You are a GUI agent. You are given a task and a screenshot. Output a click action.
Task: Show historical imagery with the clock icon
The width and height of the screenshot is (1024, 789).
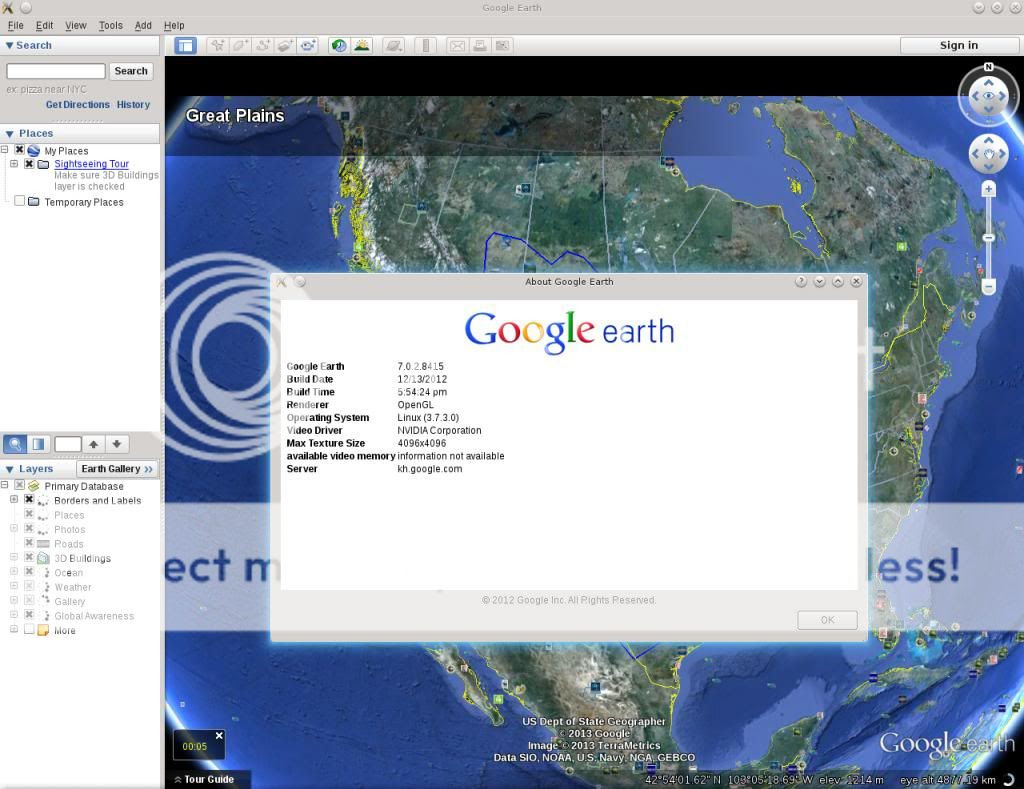coord(339,46)
